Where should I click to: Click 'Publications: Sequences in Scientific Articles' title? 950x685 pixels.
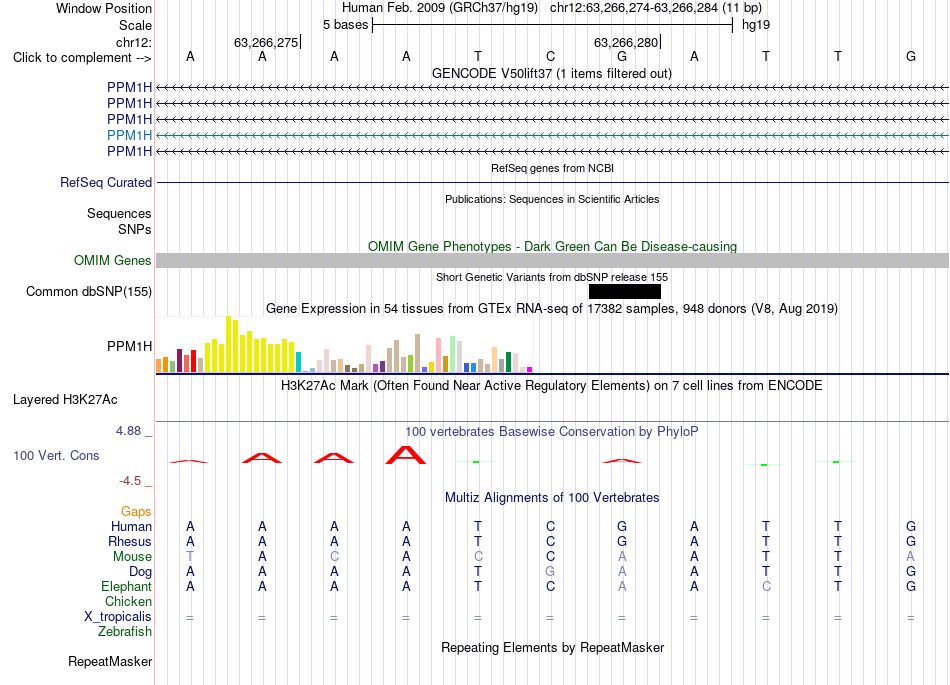pyautogui.click(x=552, y=199)
